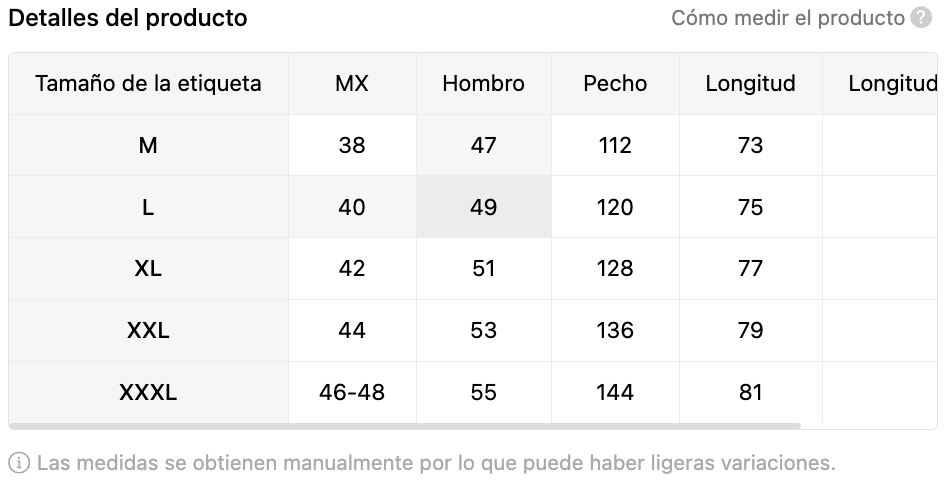Pick the XXL size row label
952x494 pixels.
(x=148, y=331)
